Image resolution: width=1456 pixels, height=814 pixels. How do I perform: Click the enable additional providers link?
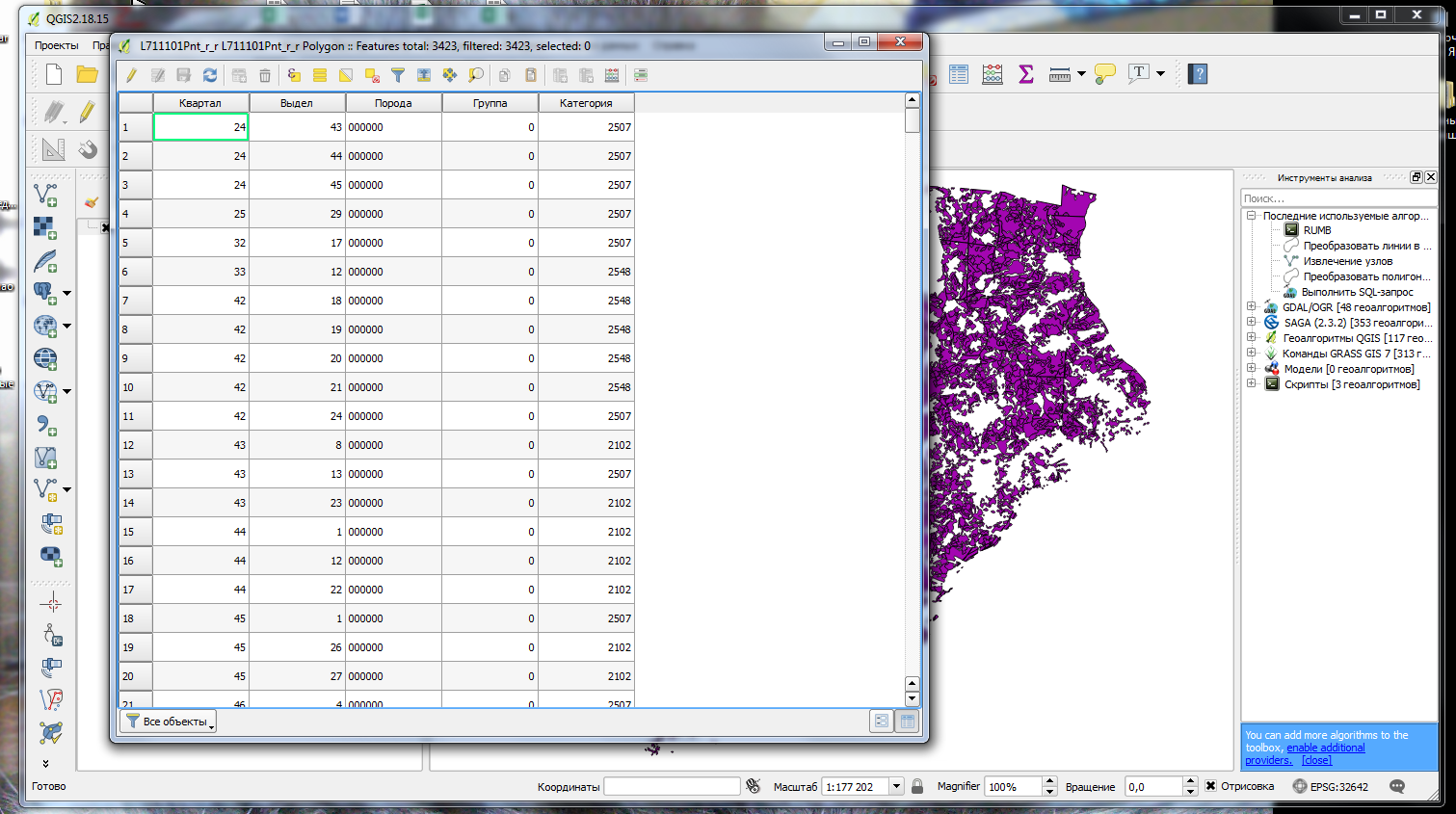coord(1326,748)
